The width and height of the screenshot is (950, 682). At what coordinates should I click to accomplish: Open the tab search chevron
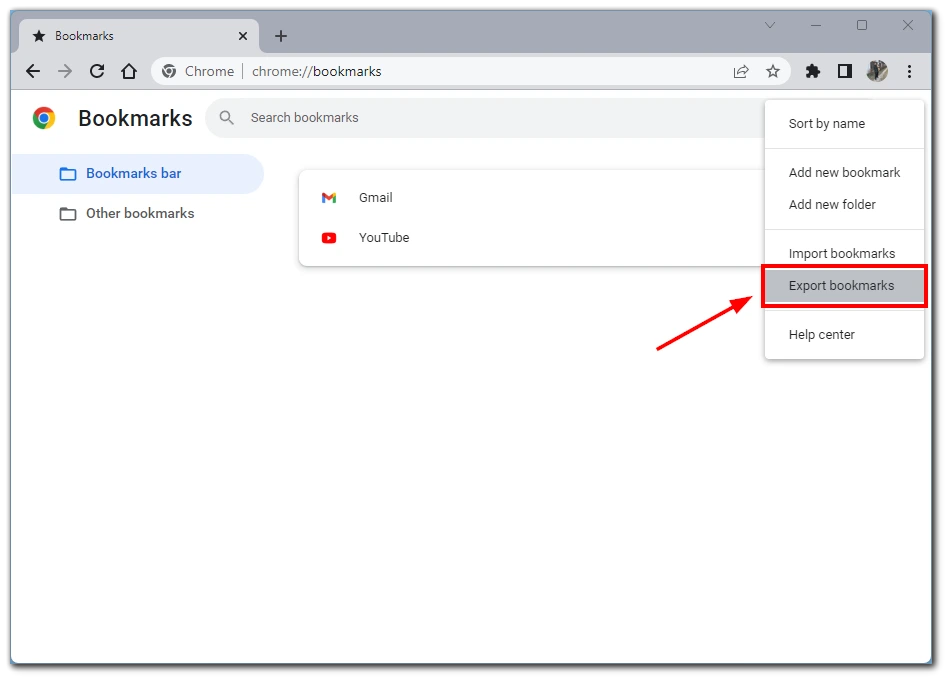(770, 25)
